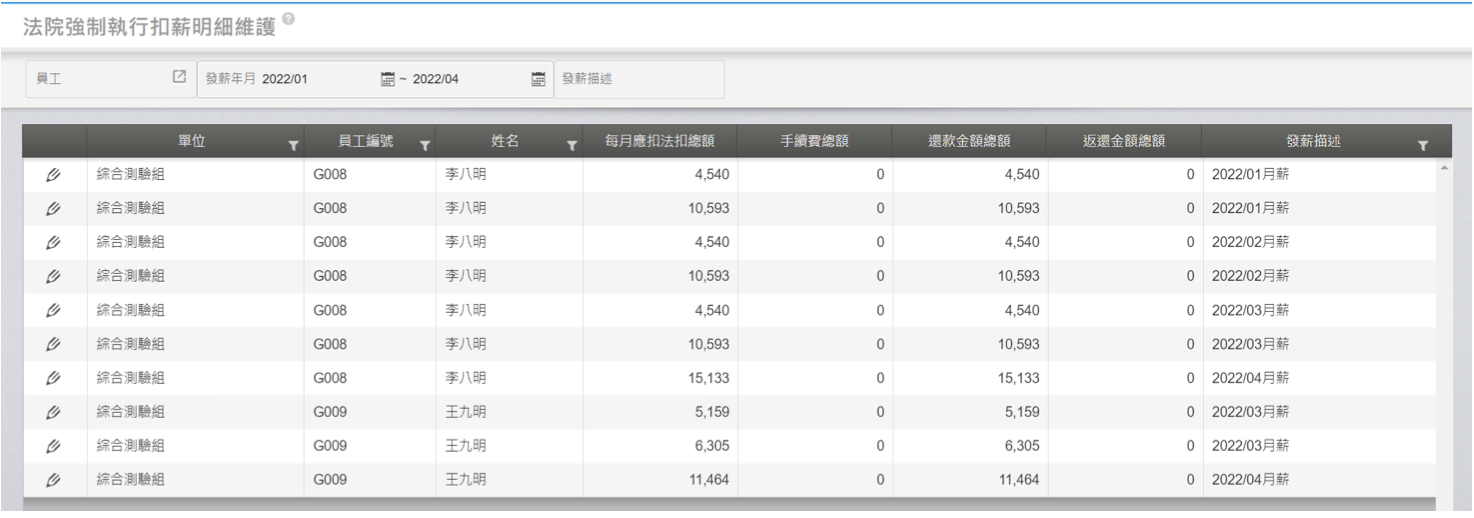Open calendar for end month 2022/04
Screen dimensions: 1474x518
coord(538,80)
